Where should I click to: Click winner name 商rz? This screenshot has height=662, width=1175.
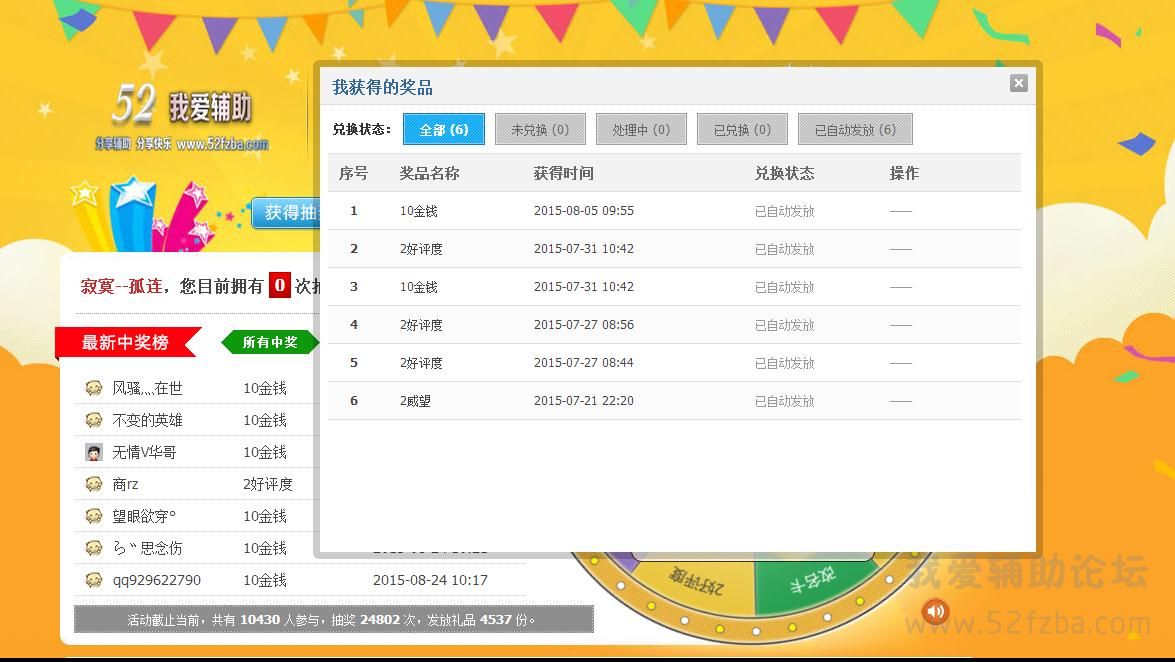[x=125, y=484]
